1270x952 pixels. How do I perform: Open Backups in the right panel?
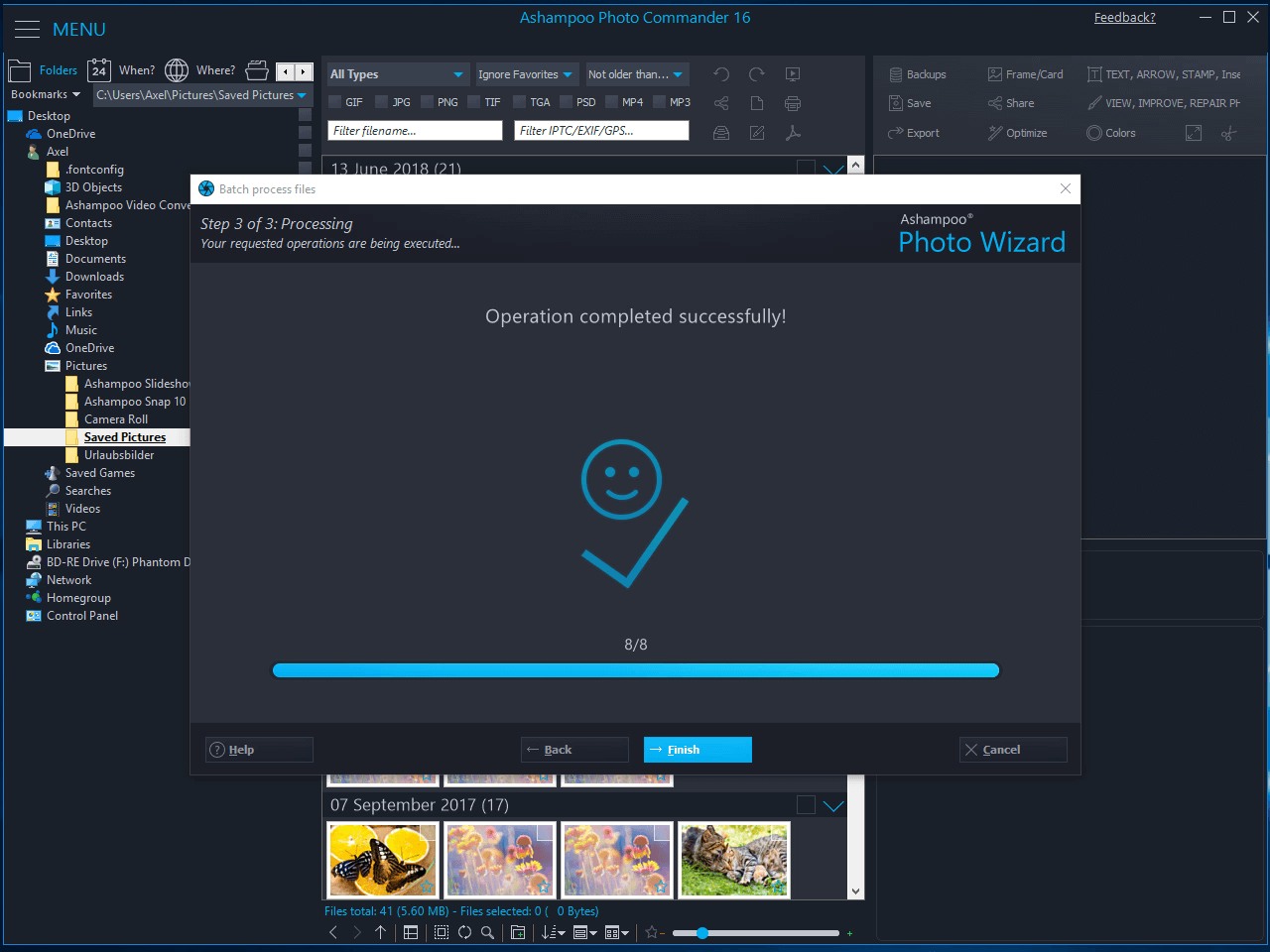[918, 74]
